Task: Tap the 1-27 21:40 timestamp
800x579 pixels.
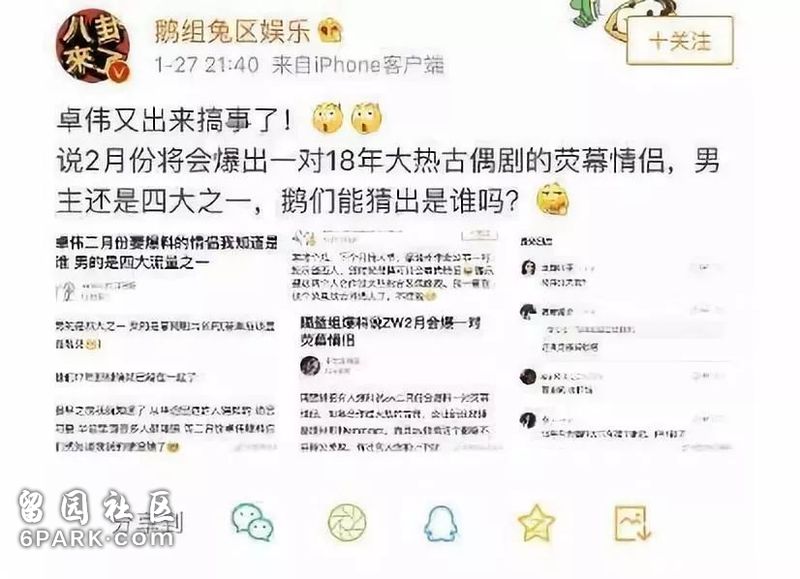Action: 207,65
